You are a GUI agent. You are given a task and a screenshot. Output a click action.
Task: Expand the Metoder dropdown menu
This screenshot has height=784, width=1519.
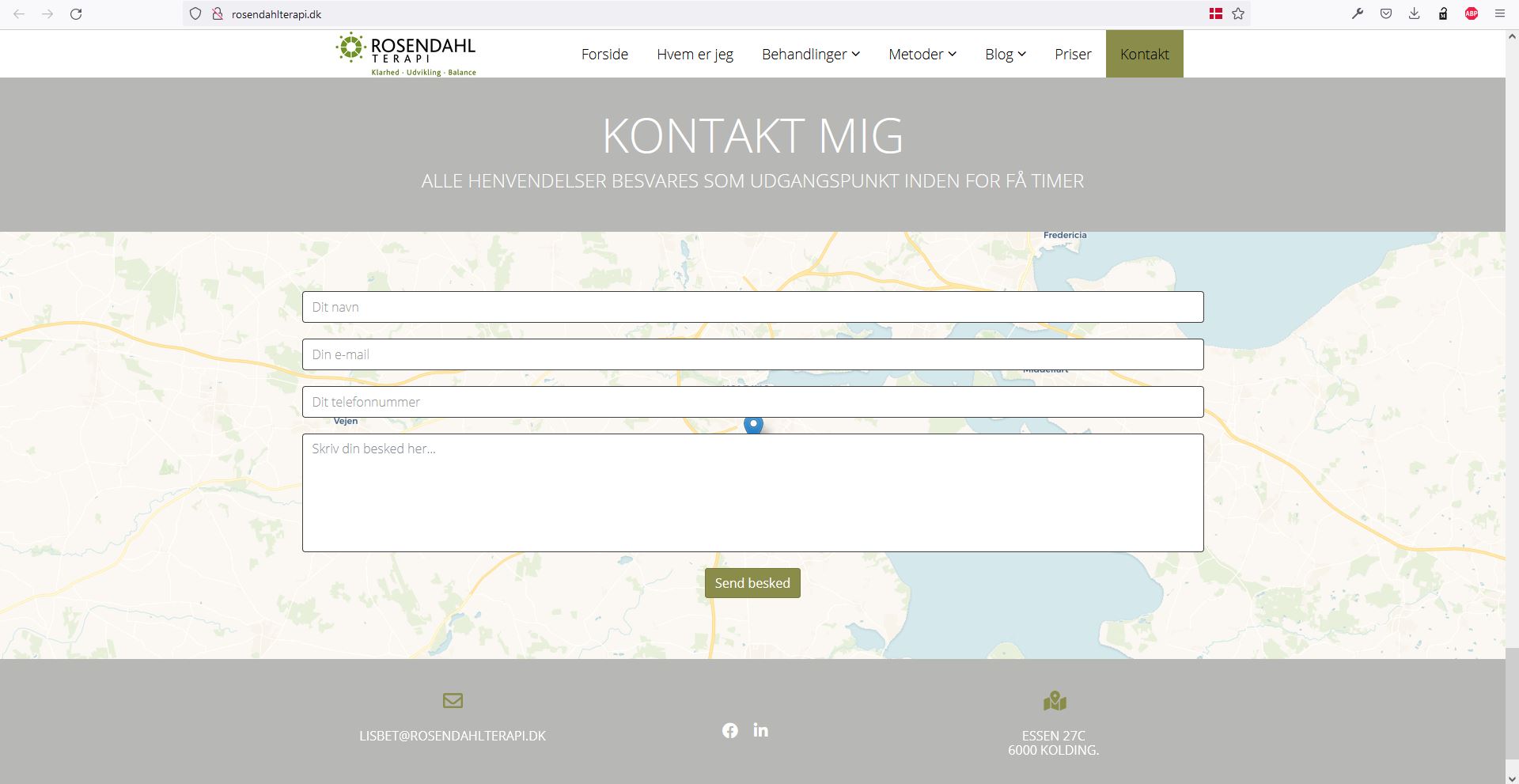(922, 54)
